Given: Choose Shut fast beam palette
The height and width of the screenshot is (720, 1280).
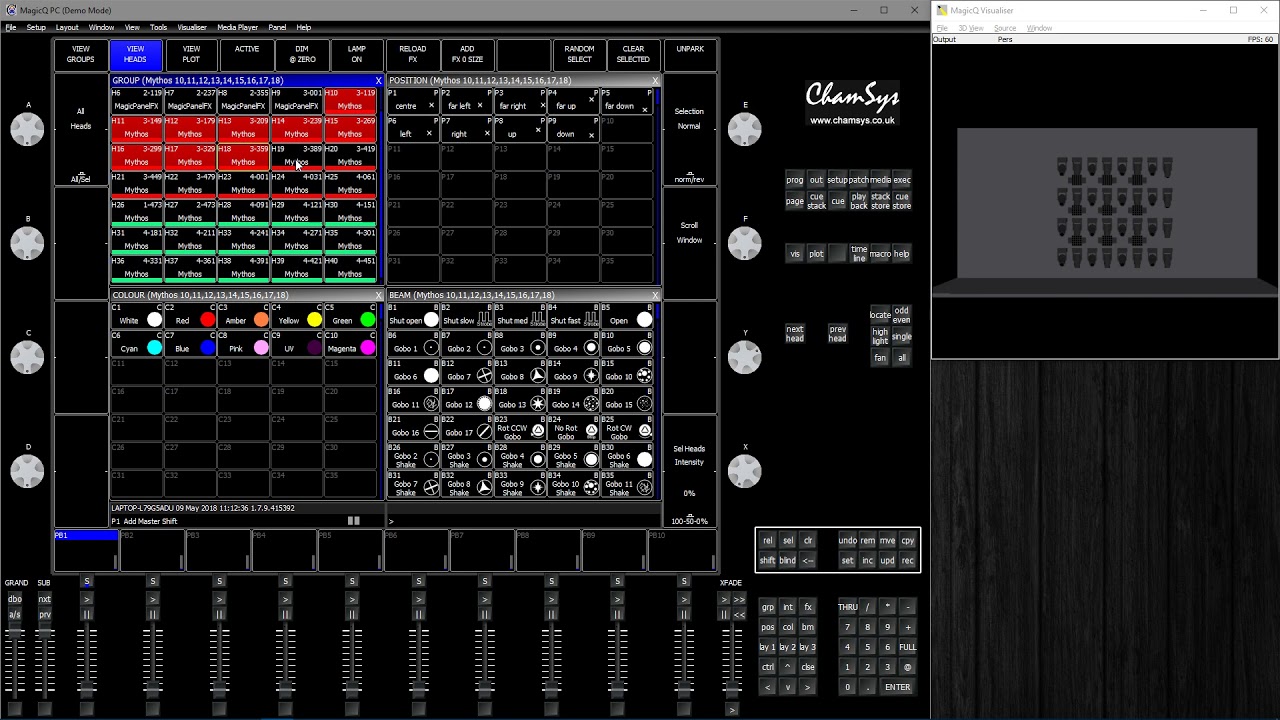Looking at the screenshot, I should tap(573, 316).
